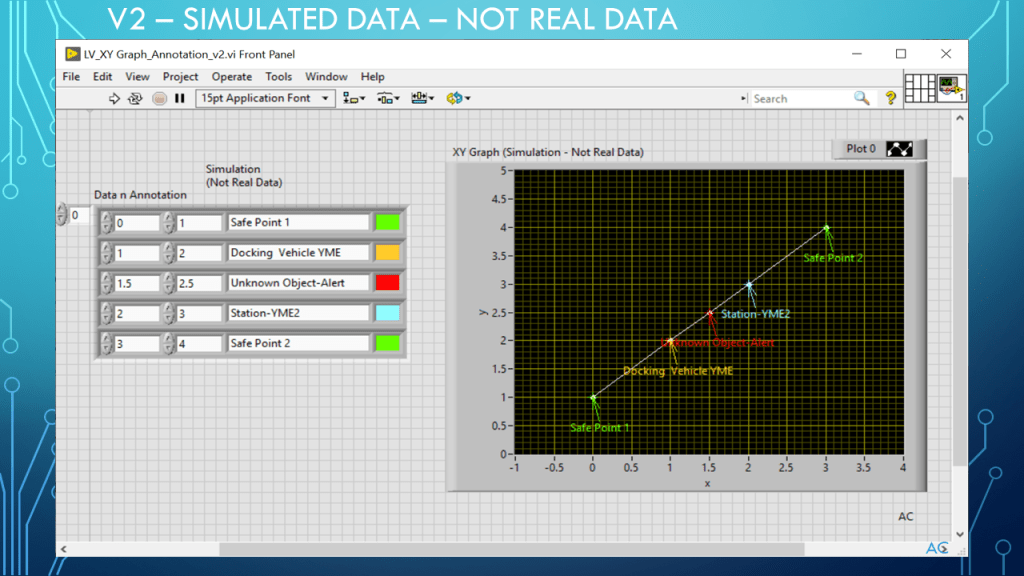The width and height of the screenshot is (1024, 576).
Task: Click the red Unknown Object-Alert color box
Action: click(x=387, y=283)
